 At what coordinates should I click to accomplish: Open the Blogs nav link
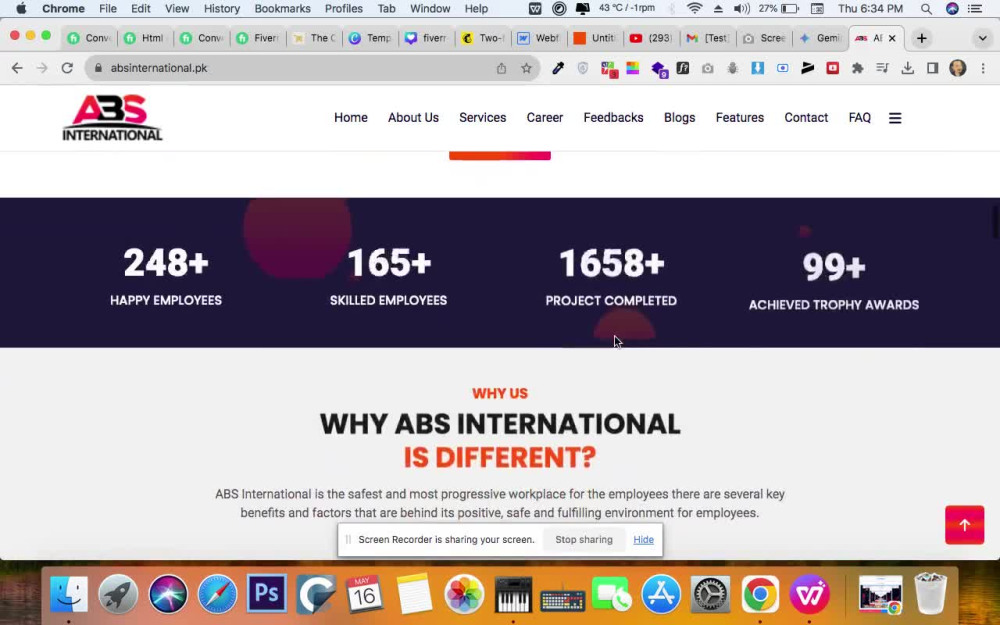pos(679,118)
